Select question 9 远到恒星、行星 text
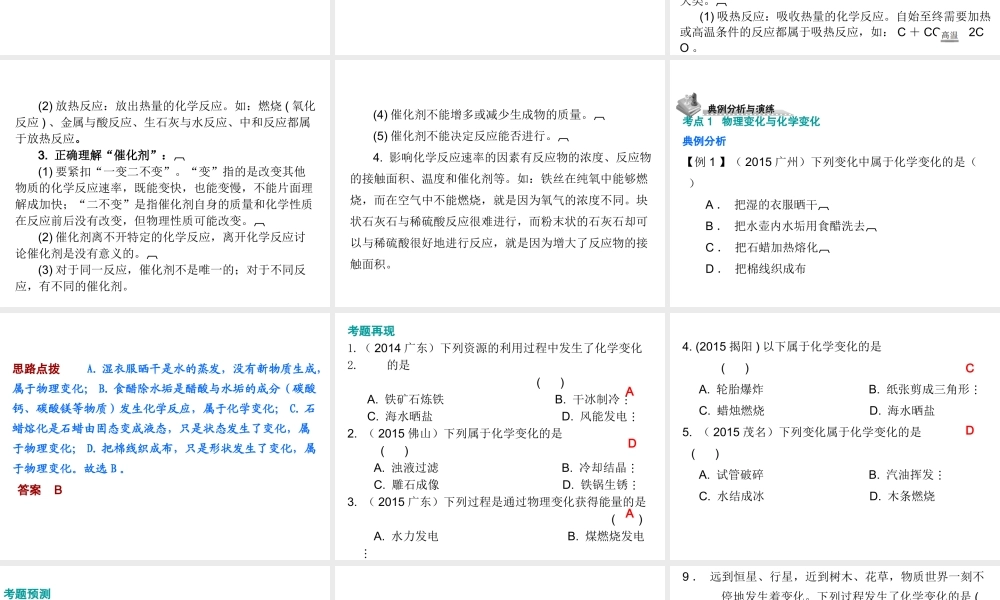 click(833, 586)
